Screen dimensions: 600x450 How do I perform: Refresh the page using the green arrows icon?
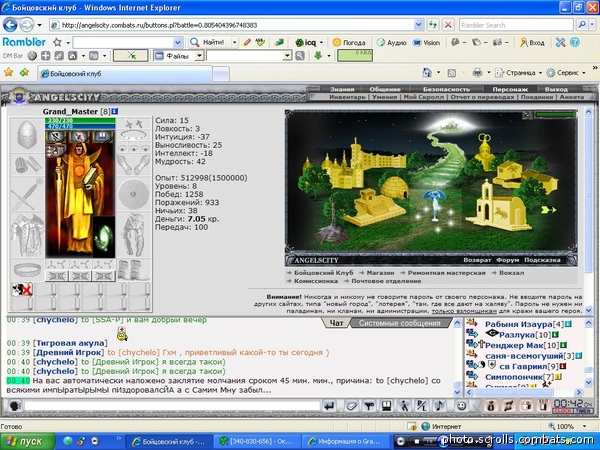[x=433, y=25]
